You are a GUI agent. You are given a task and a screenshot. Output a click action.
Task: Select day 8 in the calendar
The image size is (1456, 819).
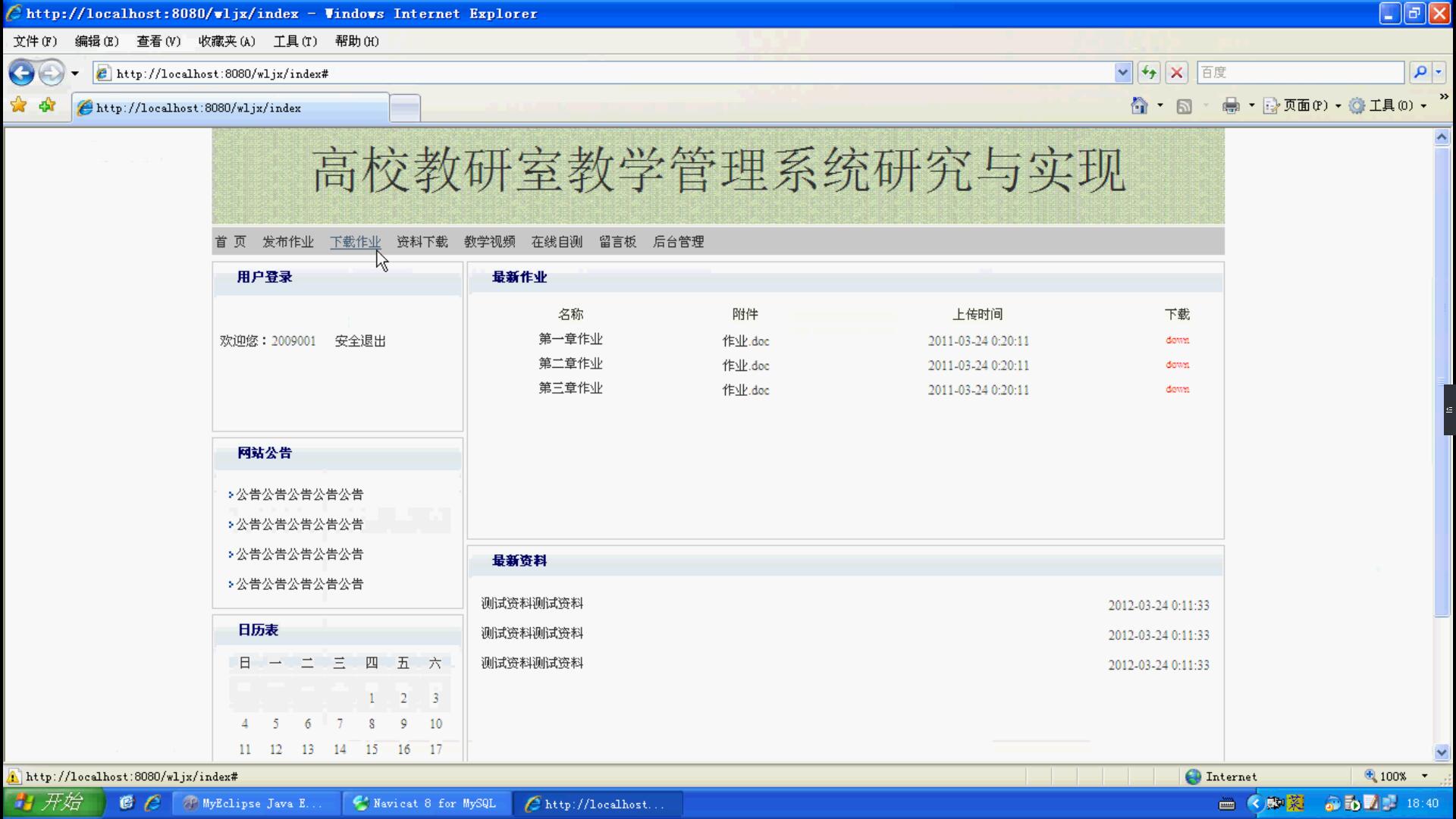(x=372, y=724)
